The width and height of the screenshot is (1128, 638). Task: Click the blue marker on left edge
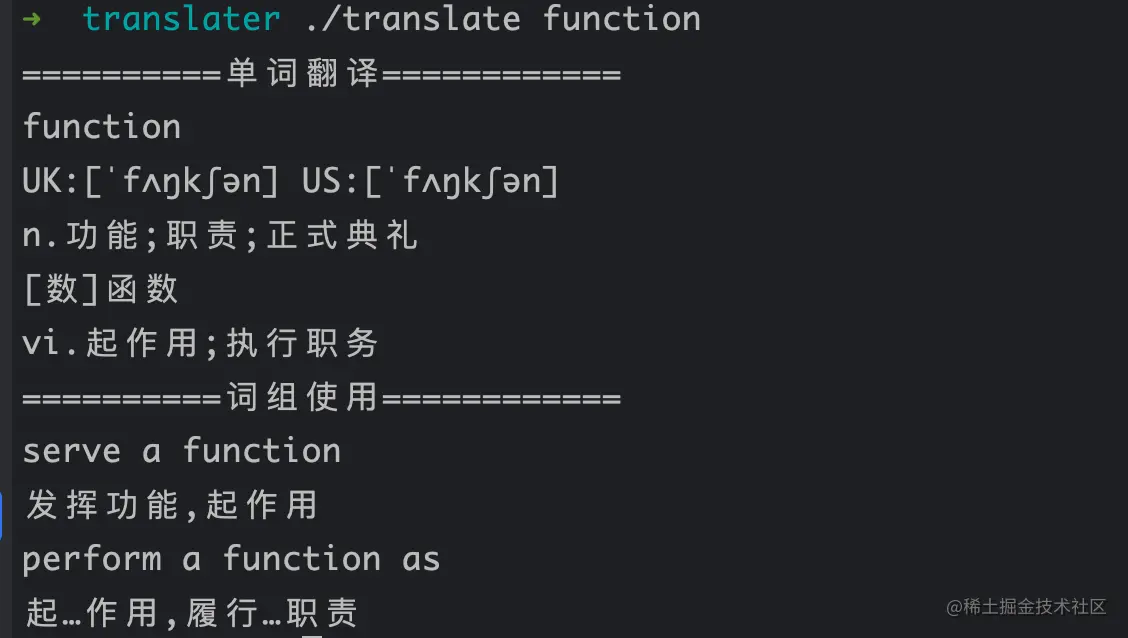click(x=3, y=513)
